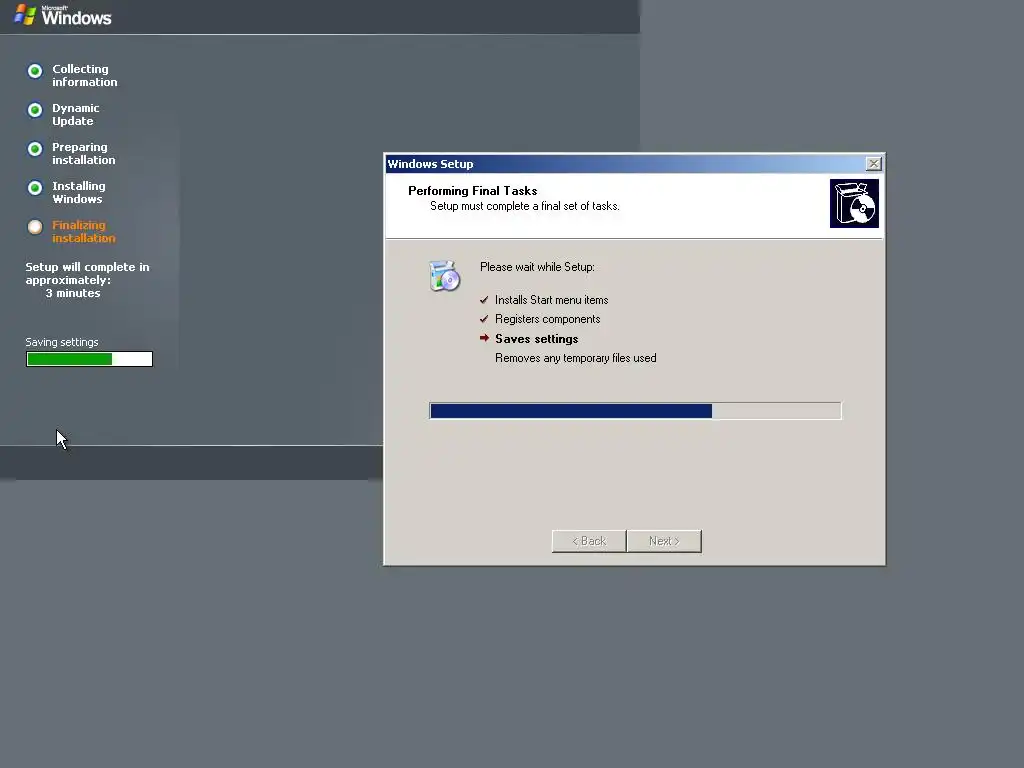This screenshot has height=768, width=1024.
Task: Click the '3 minutes' remaining time text
Action: coord(73,294)
